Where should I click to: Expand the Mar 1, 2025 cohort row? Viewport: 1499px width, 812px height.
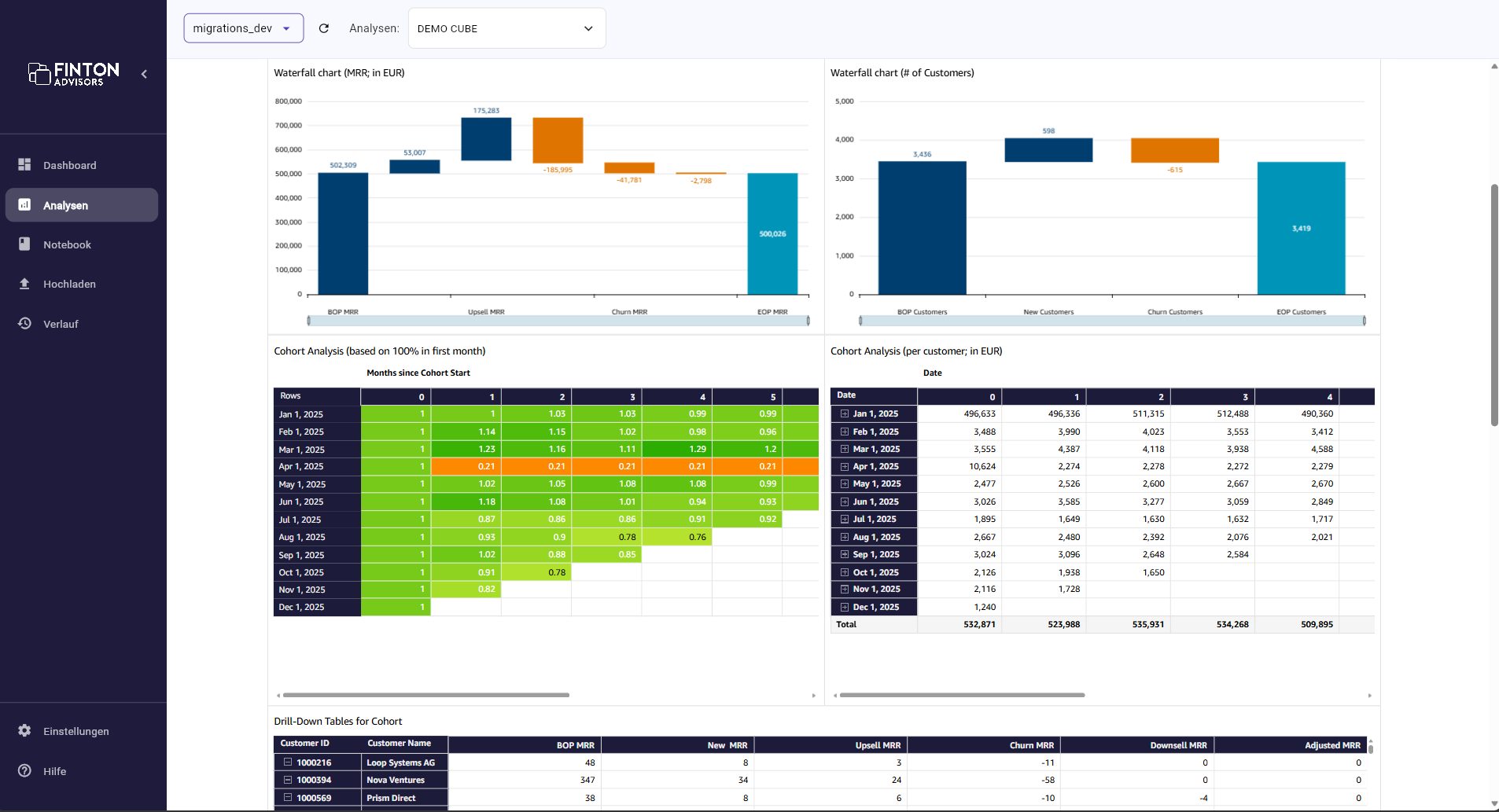(845, 449)
